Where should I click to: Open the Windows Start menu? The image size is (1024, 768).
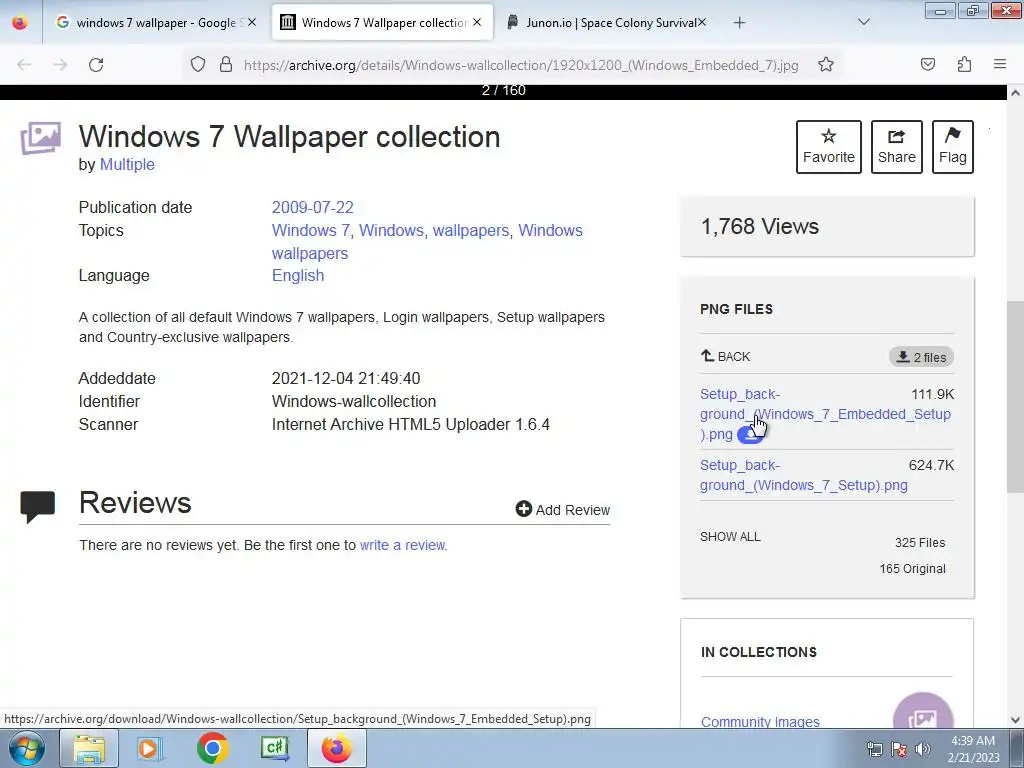27,748
